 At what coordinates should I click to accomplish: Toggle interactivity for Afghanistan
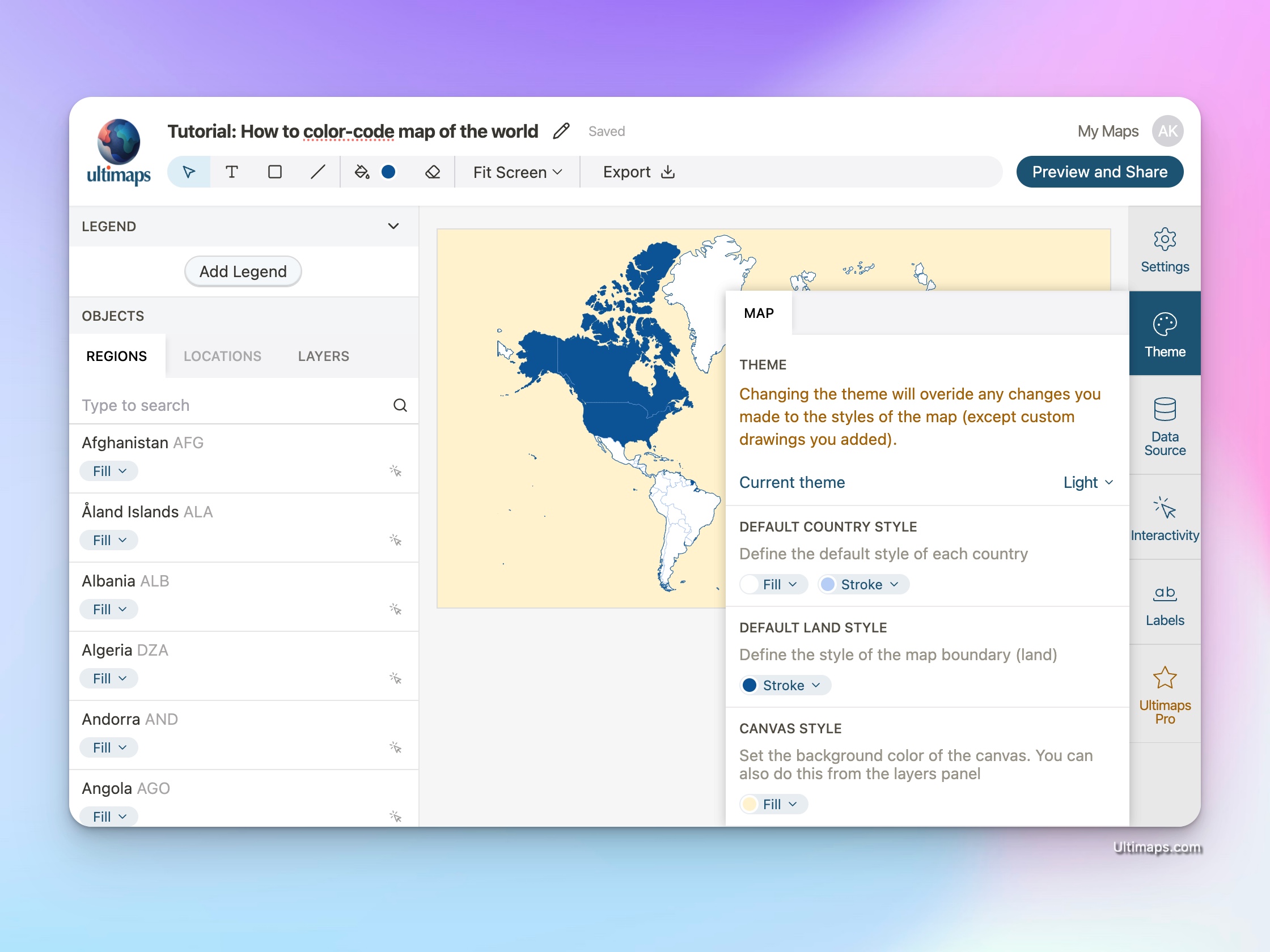tap(396, 470)
